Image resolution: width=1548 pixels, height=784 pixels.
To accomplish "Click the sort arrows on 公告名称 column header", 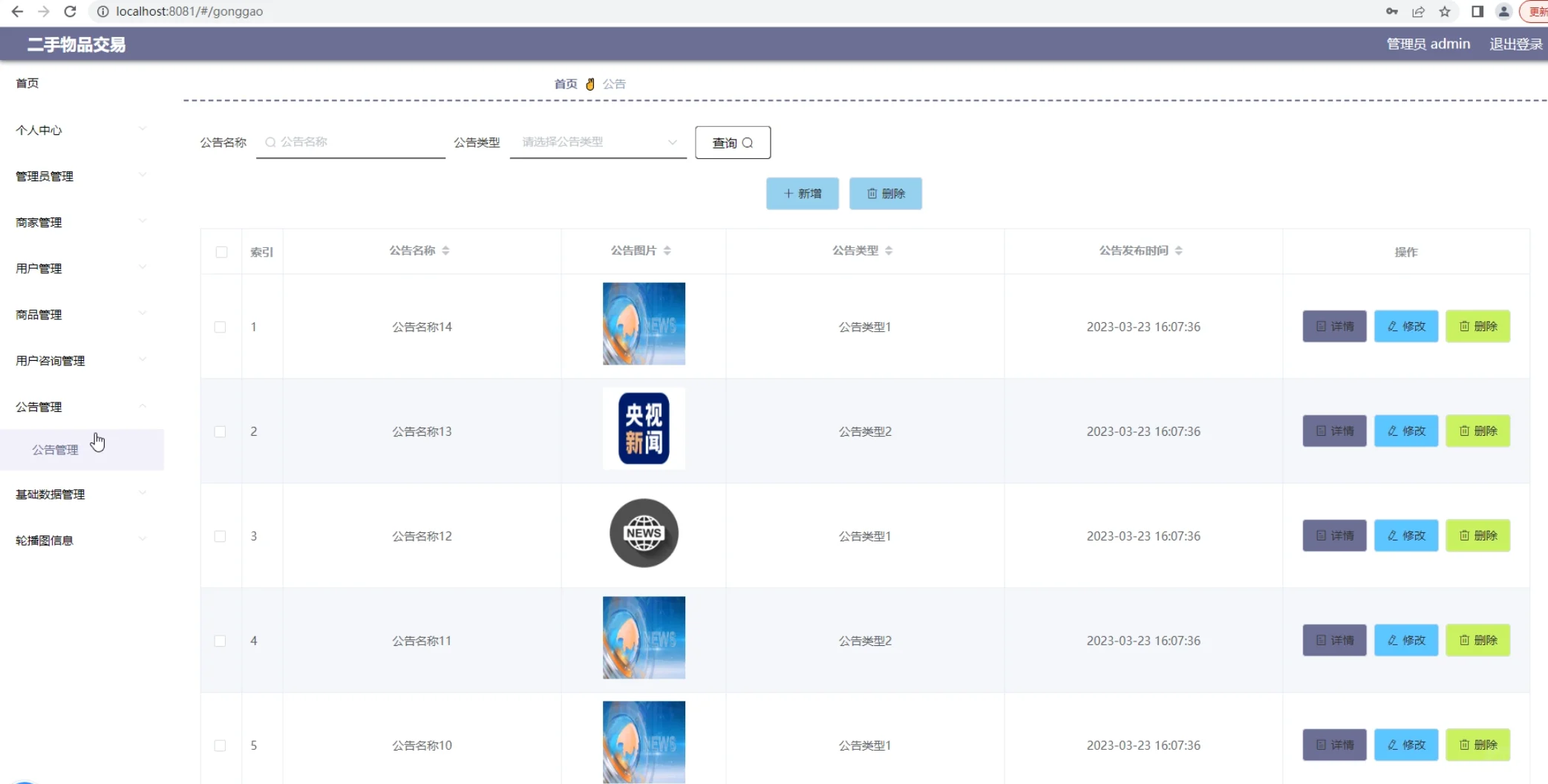I will (x=445, y=250).
